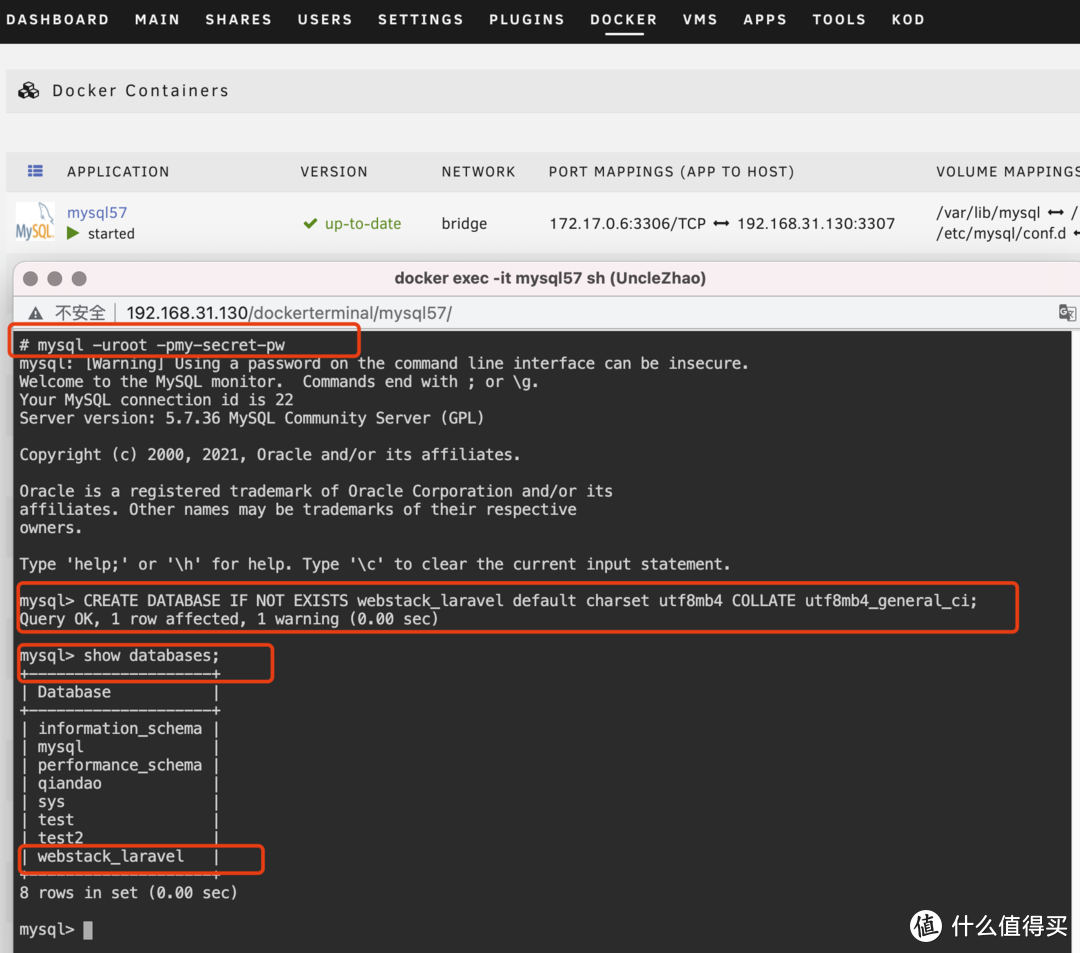This screenshot has height=953, width=1080.
Task: Click the terminal URL address field
Action: click(x=289, y=313)
